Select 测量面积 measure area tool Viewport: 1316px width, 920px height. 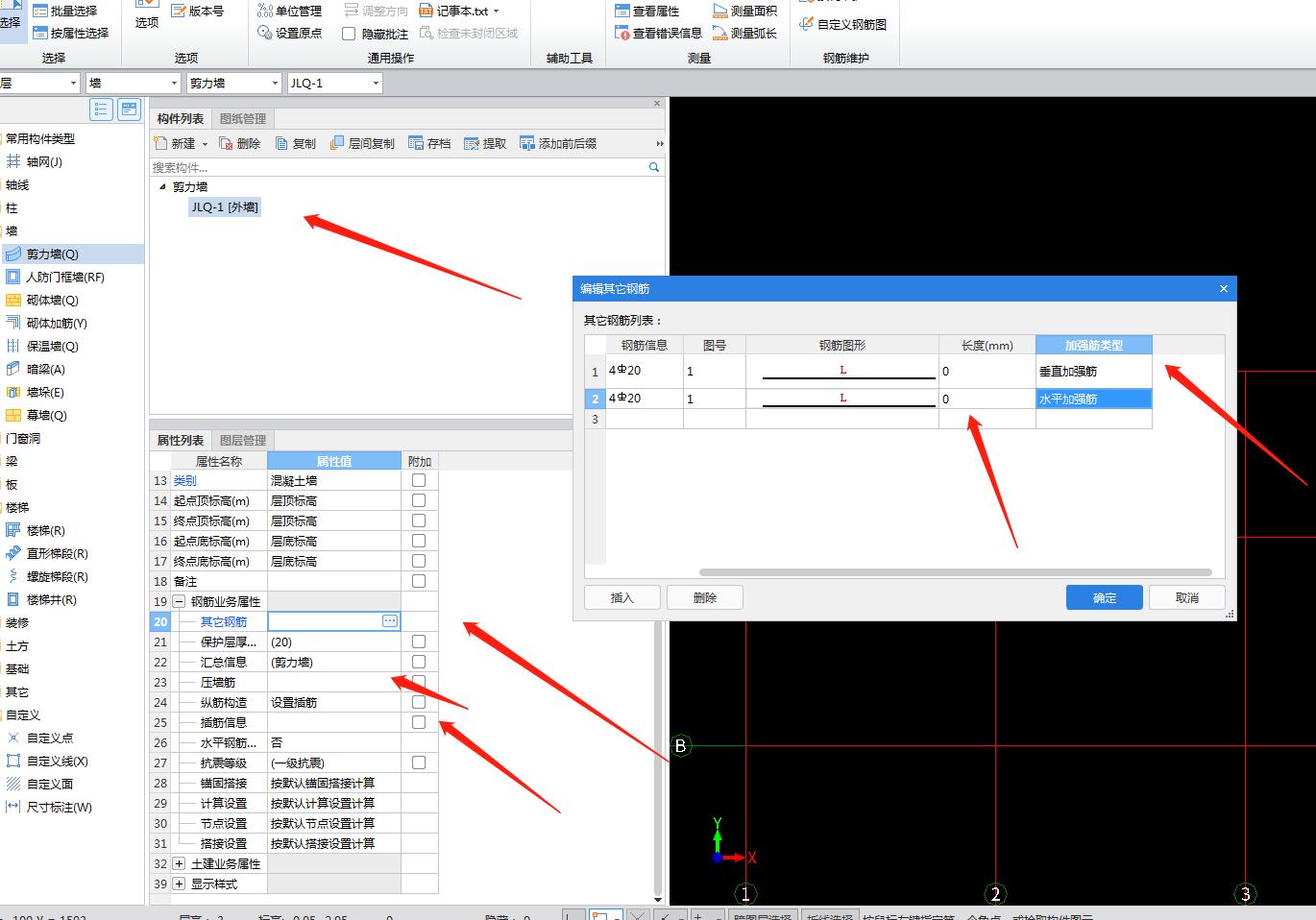click(x=744, y=11)
